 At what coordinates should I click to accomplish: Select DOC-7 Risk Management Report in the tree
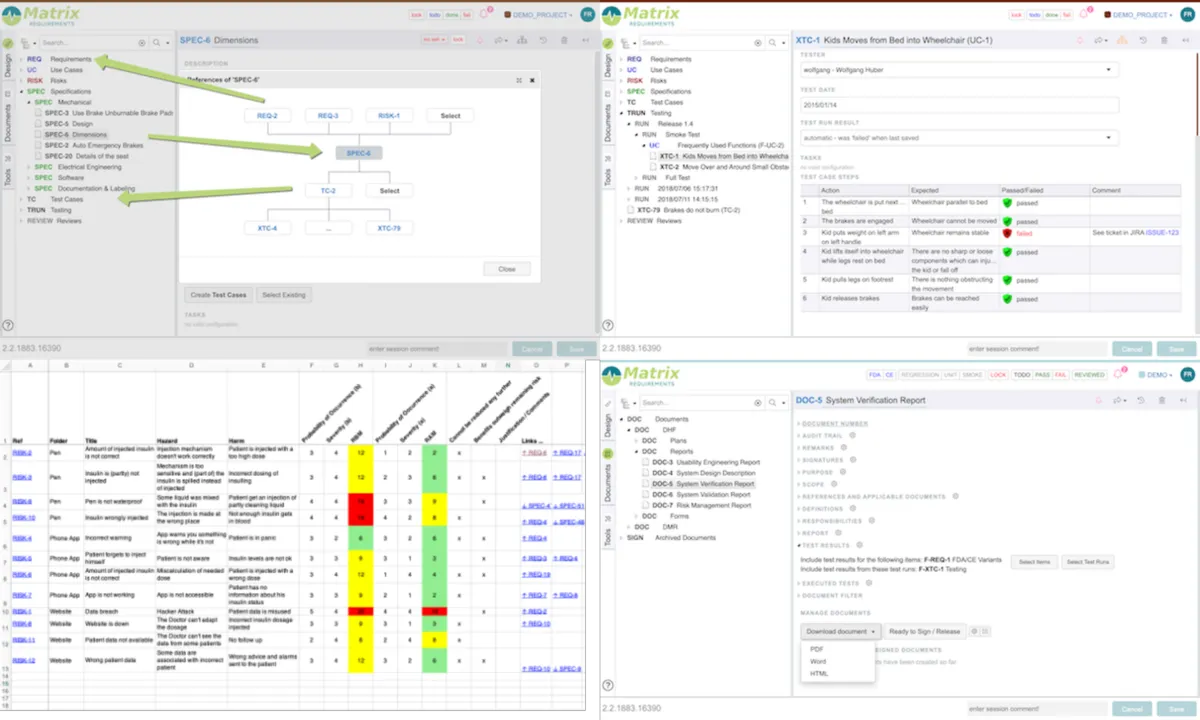702,505
